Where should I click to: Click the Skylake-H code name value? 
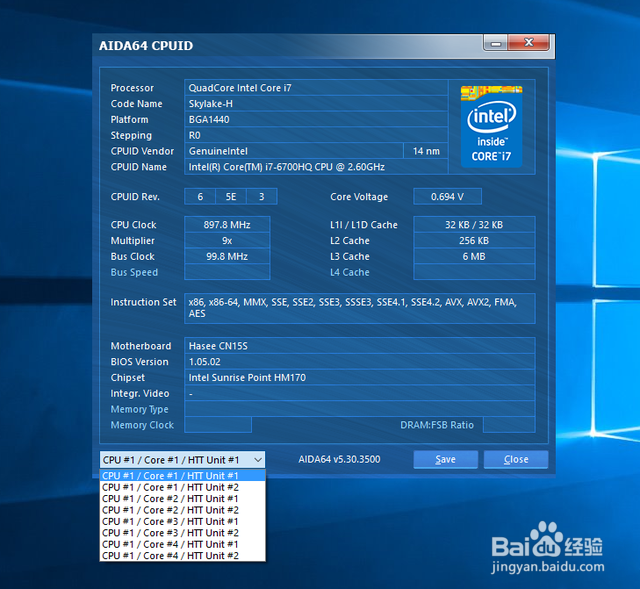(316, 104)
